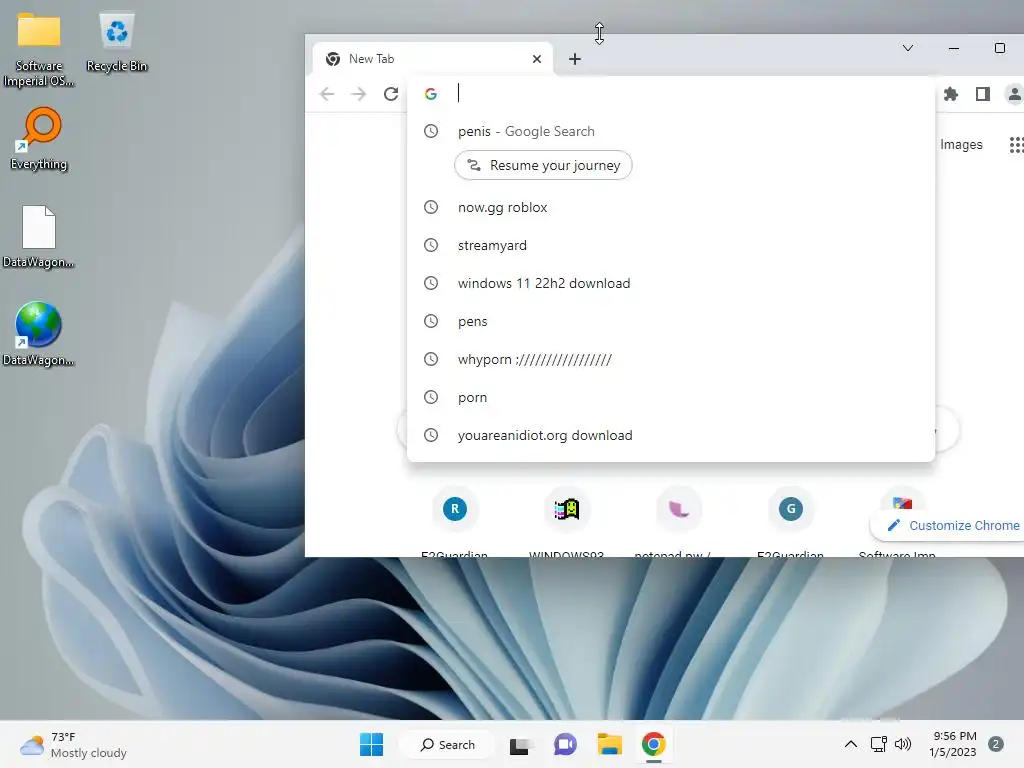Open Chat from the taskbar
This screenshot has width=1024, height=768.
565,744
